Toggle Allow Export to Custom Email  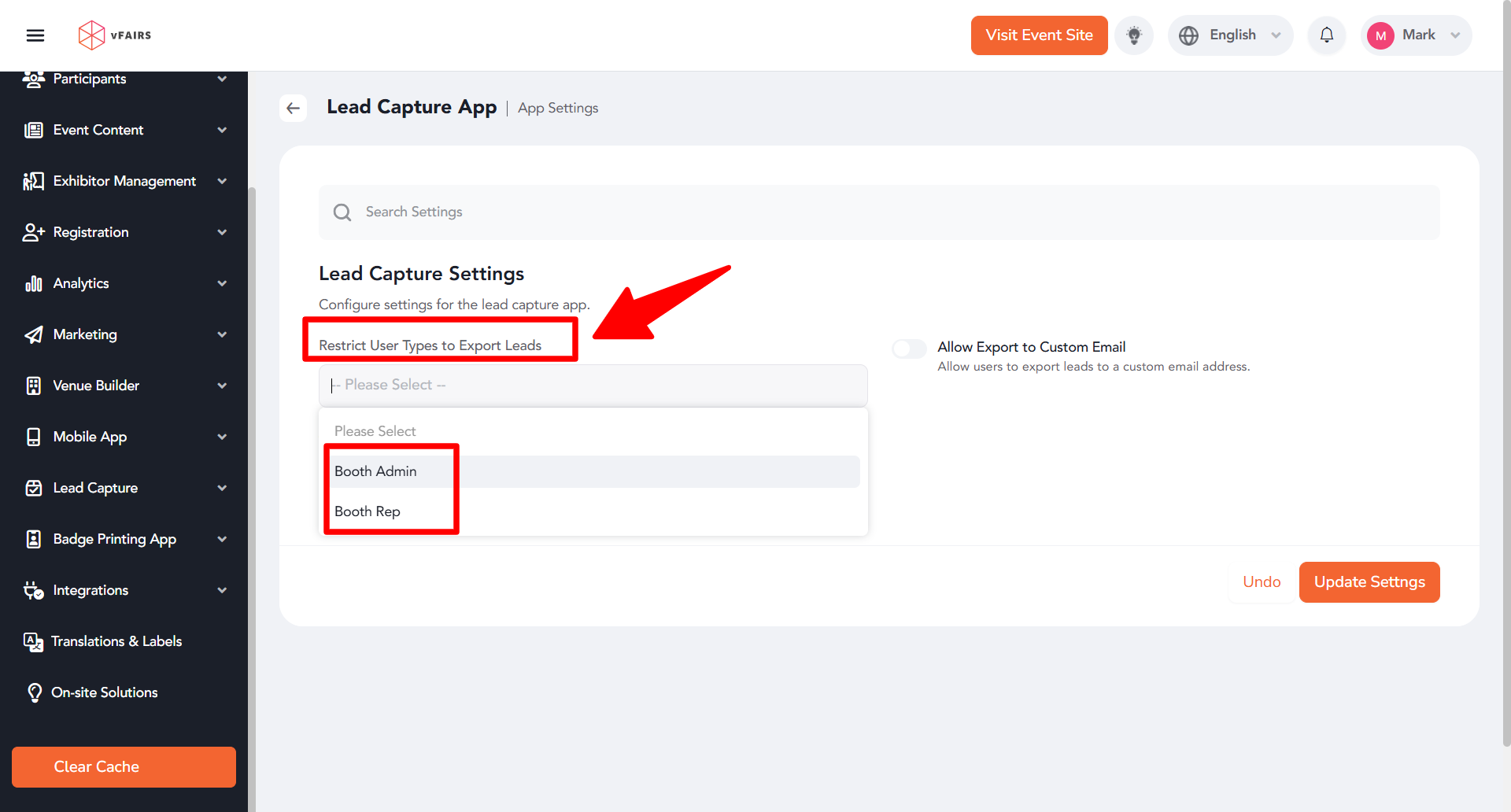pos(909,349)
